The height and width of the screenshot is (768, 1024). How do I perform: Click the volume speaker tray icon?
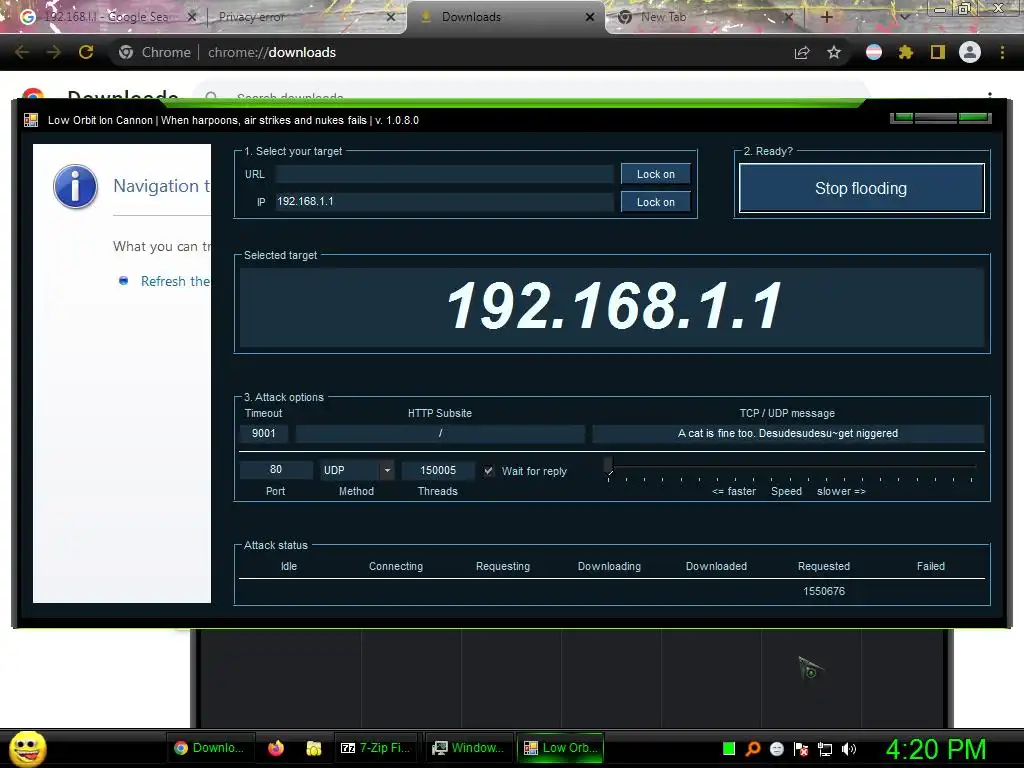point(848,749)
